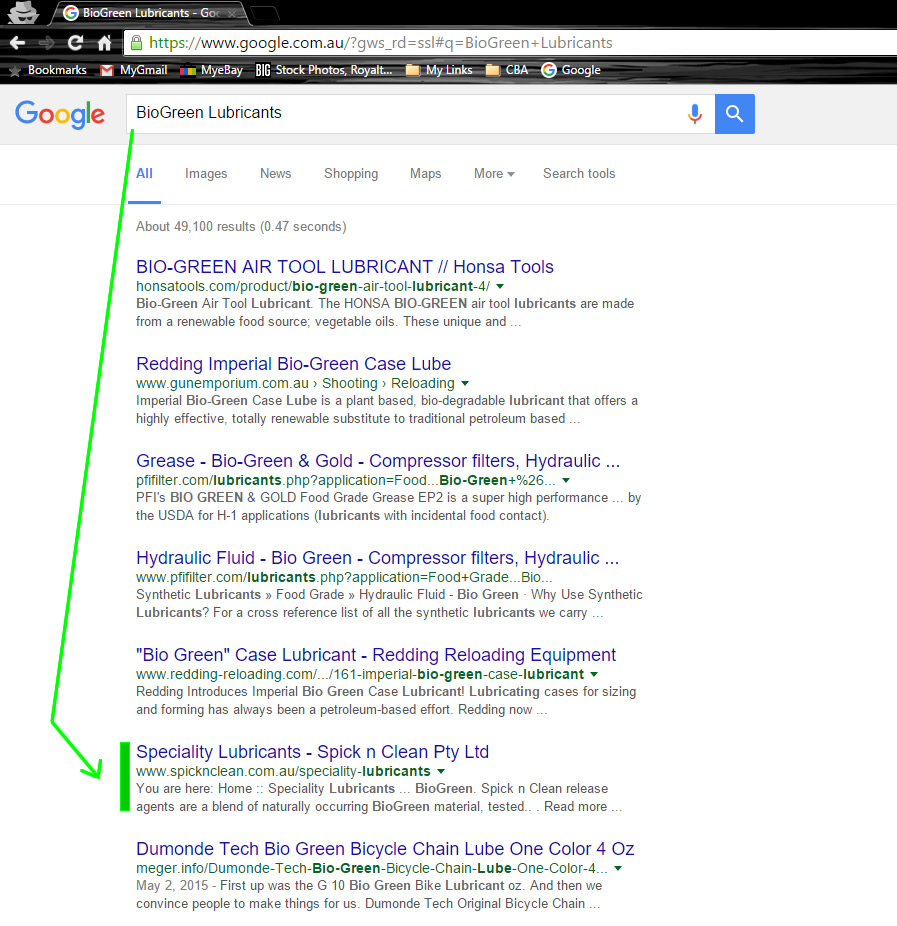
Task: Expand the pfifilter.com Bio-Green+%26 dropdown arrow
Action: click(566, 480)
